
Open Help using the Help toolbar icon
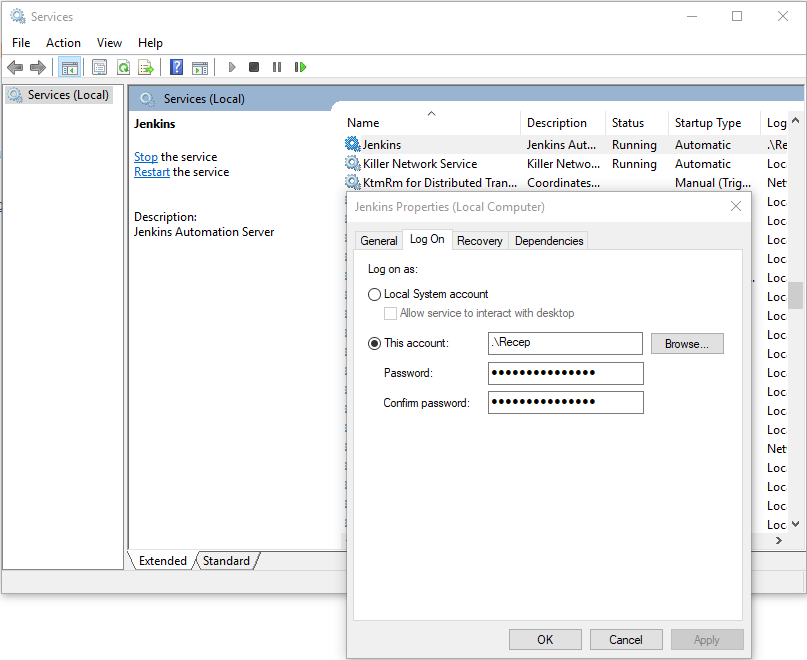coord(176,67)
